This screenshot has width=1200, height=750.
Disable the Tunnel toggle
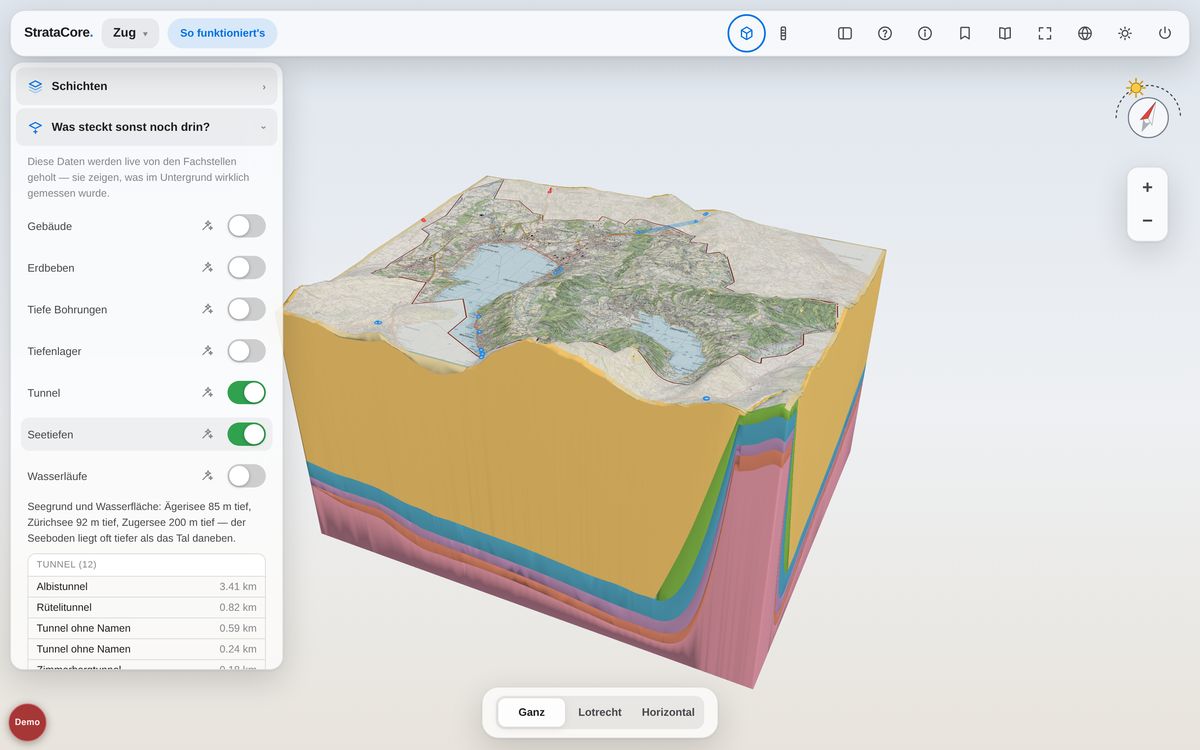coord(247,393)
